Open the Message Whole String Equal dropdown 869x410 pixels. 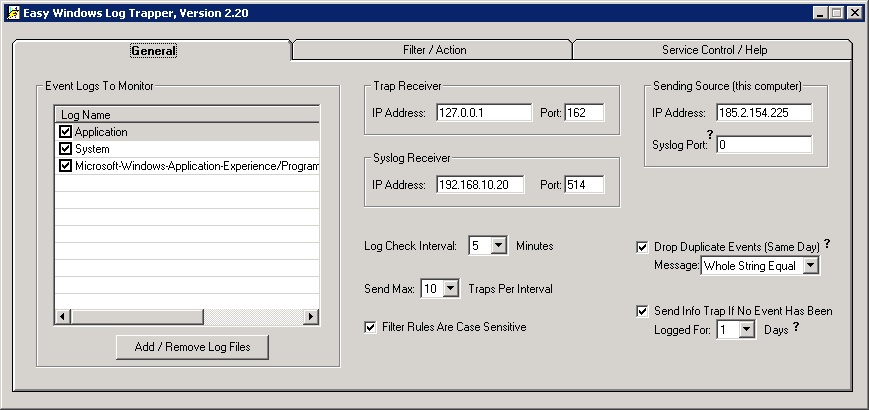(x=810, y=265)
